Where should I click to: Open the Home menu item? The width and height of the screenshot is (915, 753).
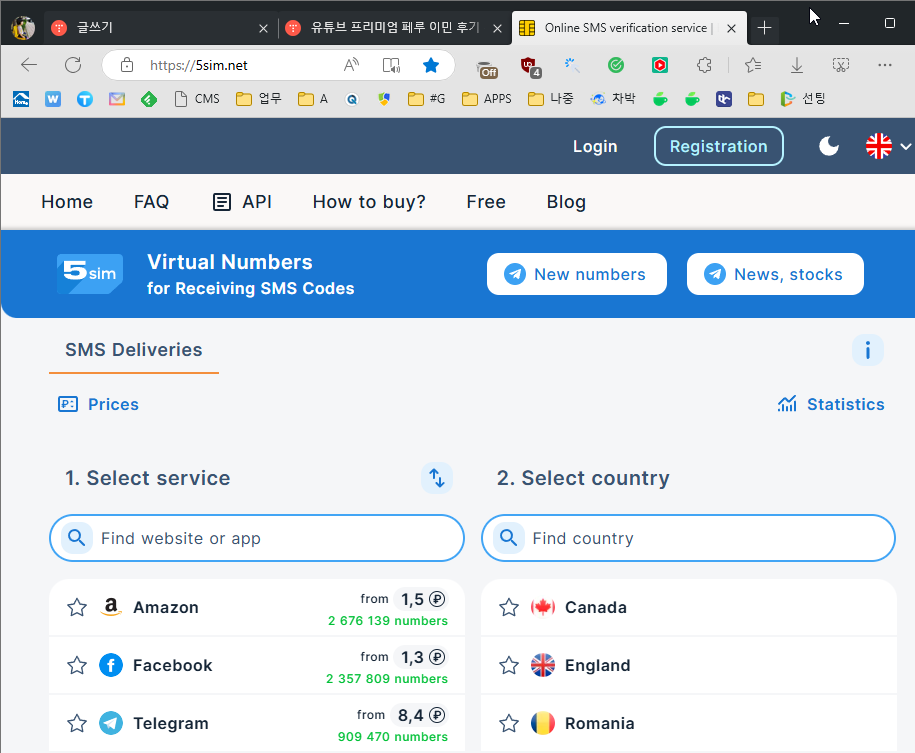[67, 202]
